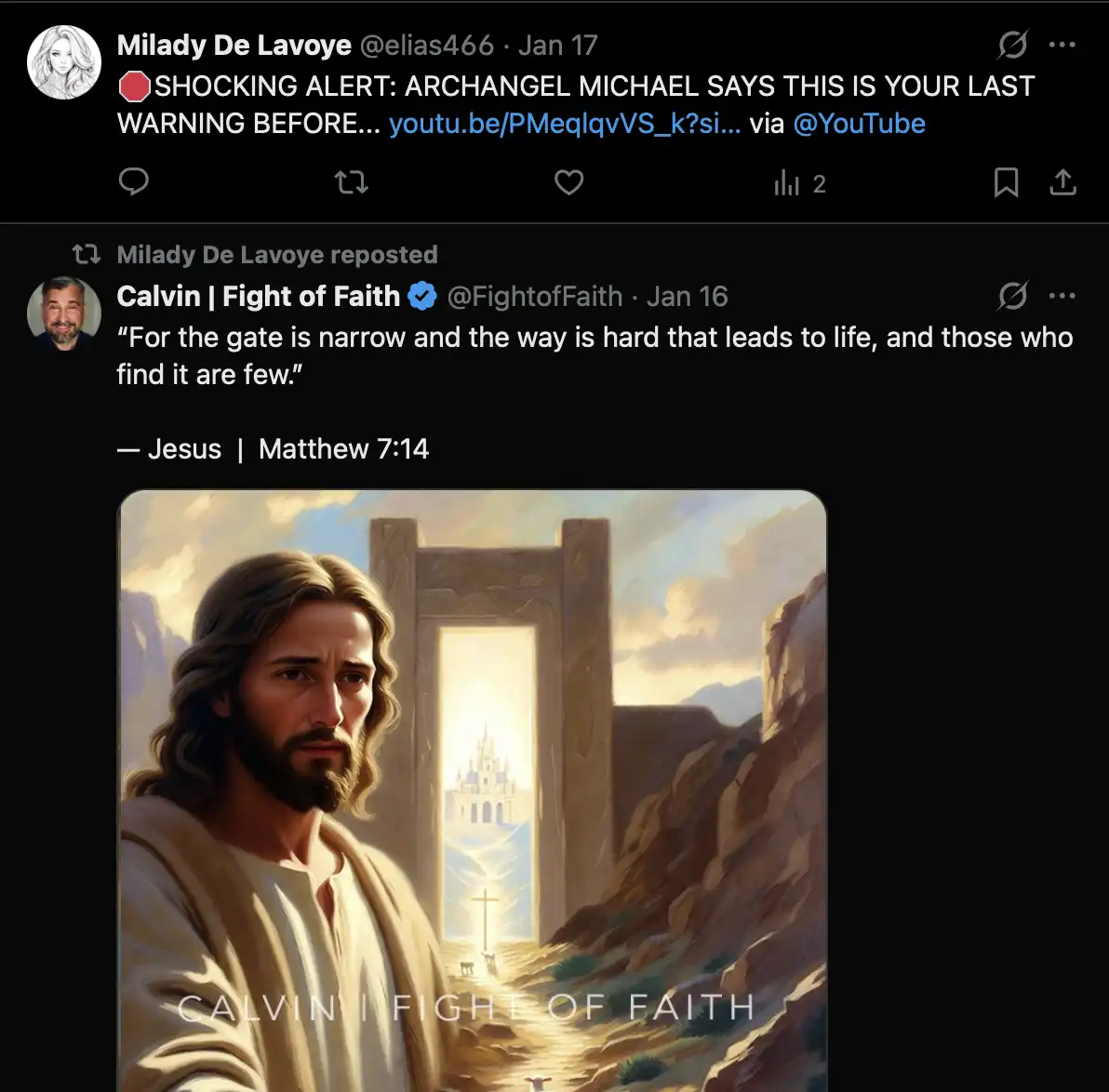Screen dimensions: 1109x1092
Task: Open Calvin's profile picture
Action: pos(64,313)
